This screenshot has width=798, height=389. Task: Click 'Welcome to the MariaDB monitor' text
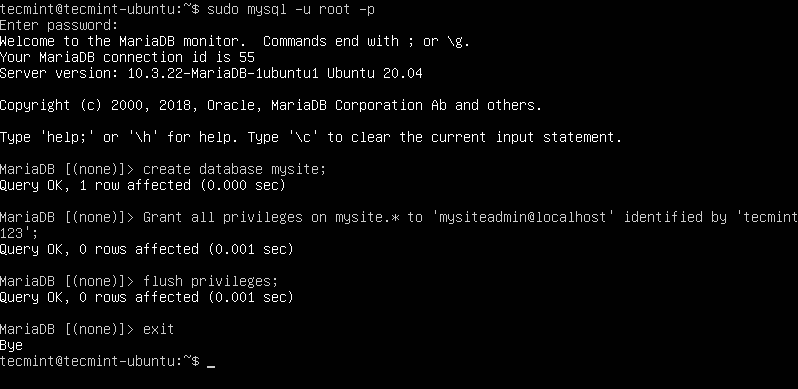coord(119,41)
